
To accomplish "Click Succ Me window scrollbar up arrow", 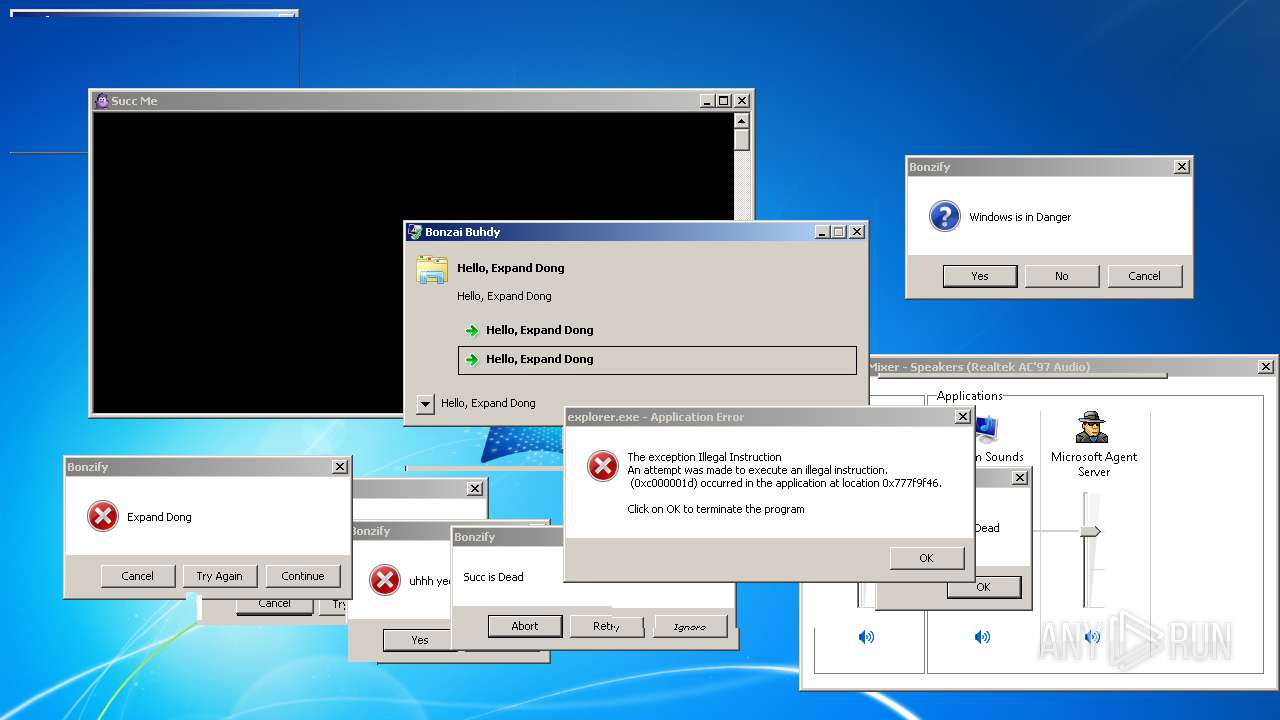I will pyautogui.click(x=741, y=120).
